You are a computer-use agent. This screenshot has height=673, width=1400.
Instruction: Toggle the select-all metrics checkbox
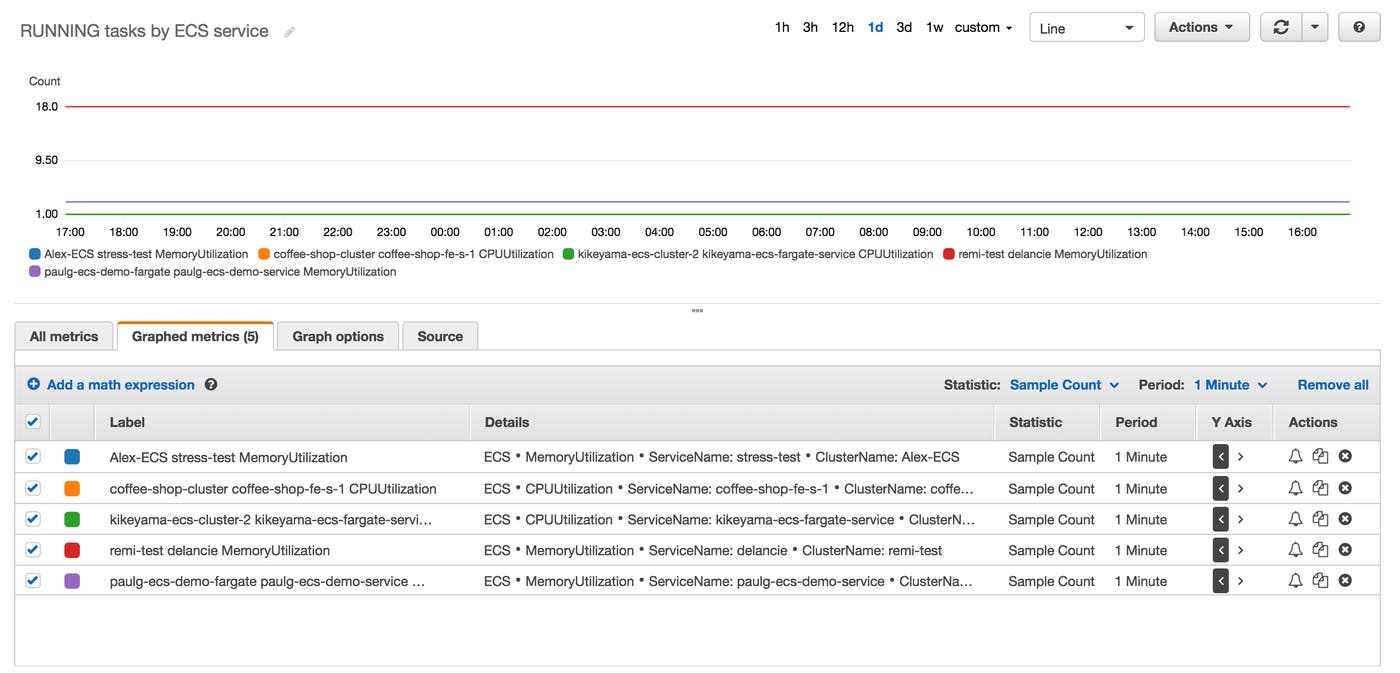[32, 421]
